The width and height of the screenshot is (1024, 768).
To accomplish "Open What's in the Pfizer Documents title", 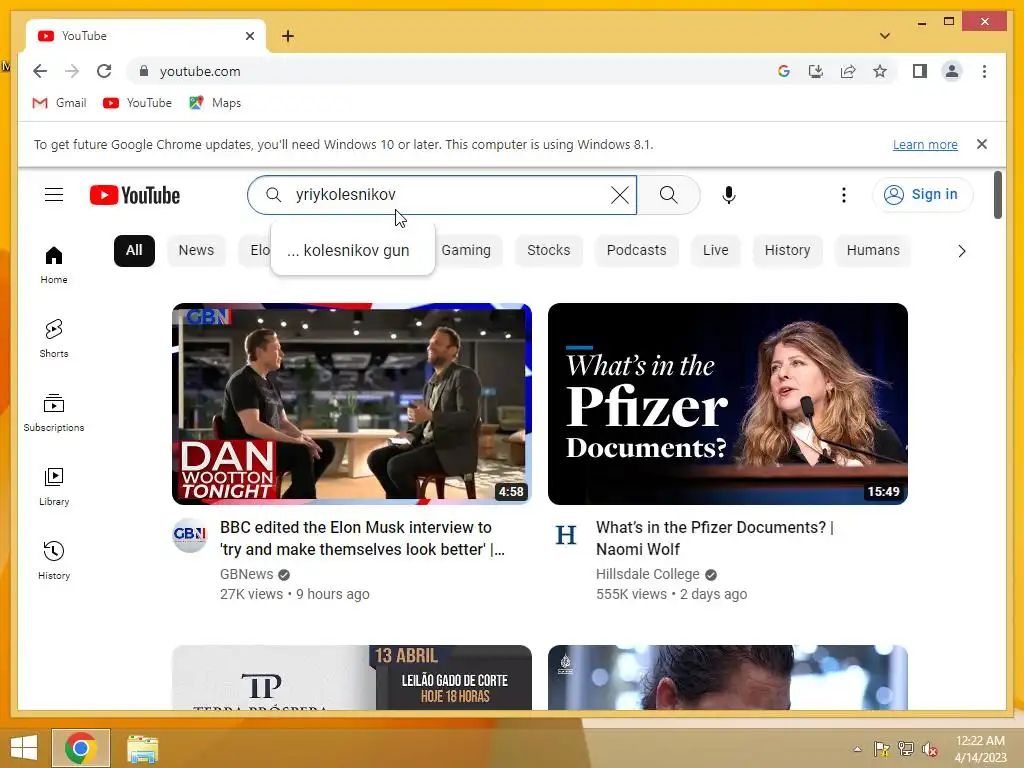I will pyautogui.click(x=715, y=538).
